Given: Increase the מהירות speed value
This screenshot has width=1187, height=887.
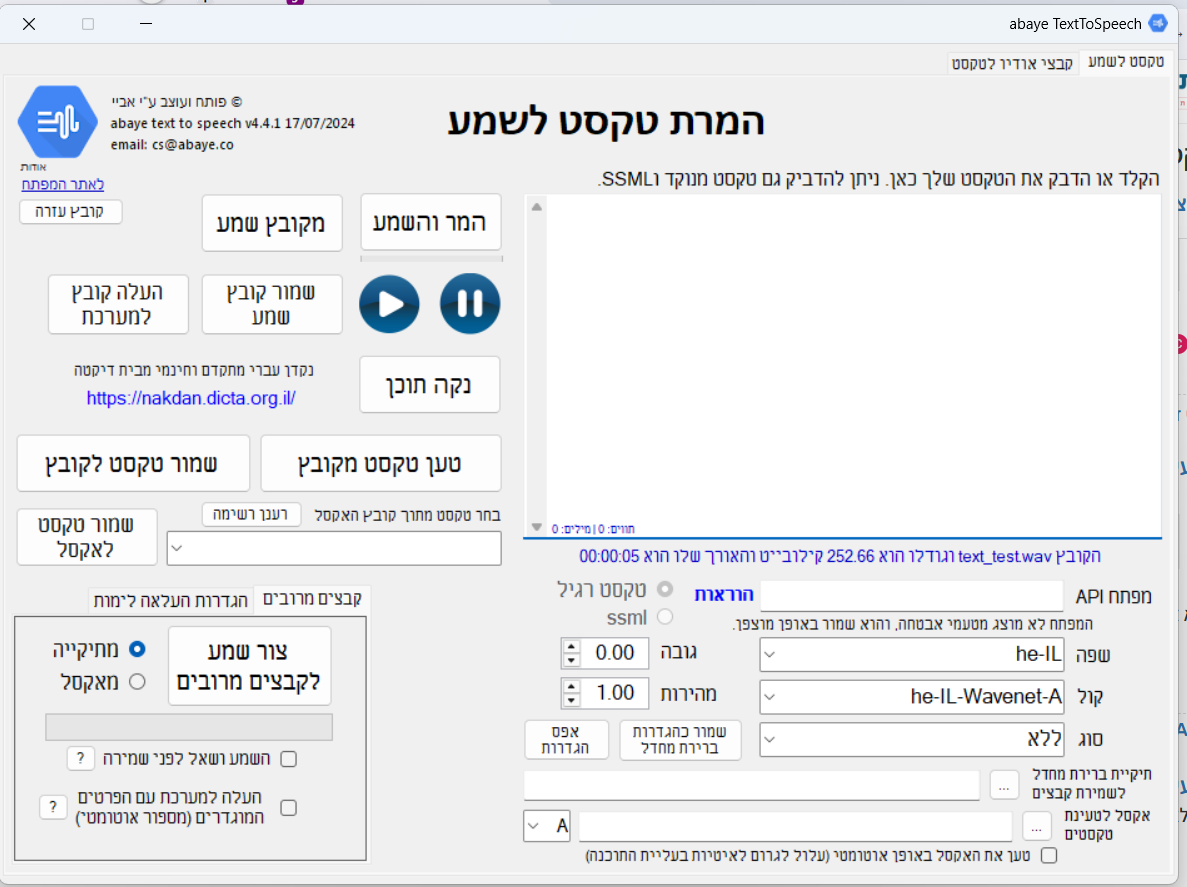Looking at the screenshot, I should pyautogui.click(x=572, y=686).
